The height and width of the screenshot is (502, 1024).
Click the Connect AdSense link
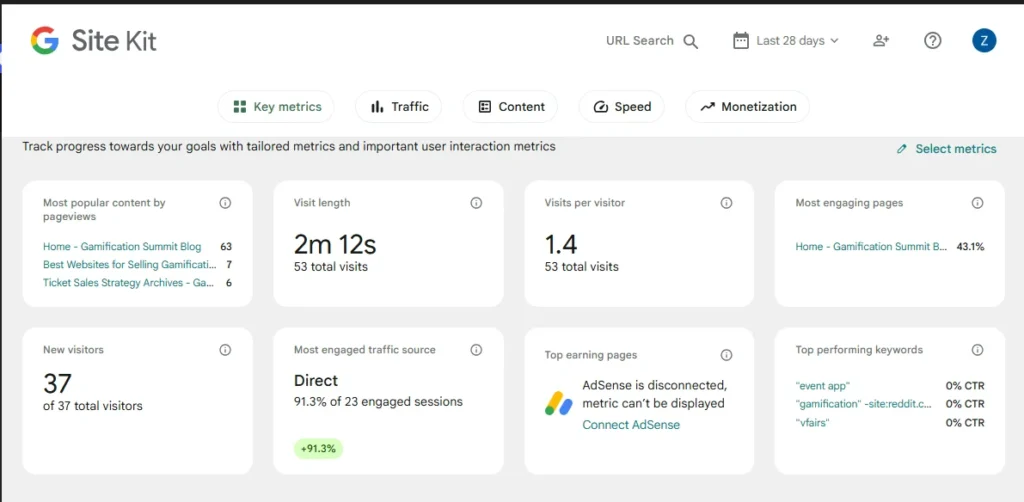click(x=631, y=425)
